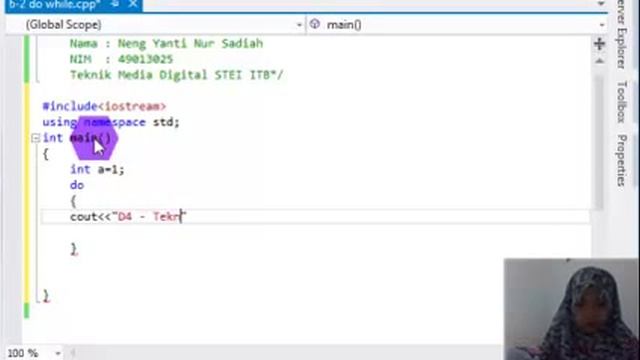Open the Server Explorer side panel
This screenshot has width=640, height=360.
pyautogui.click(x=621, y=35)
